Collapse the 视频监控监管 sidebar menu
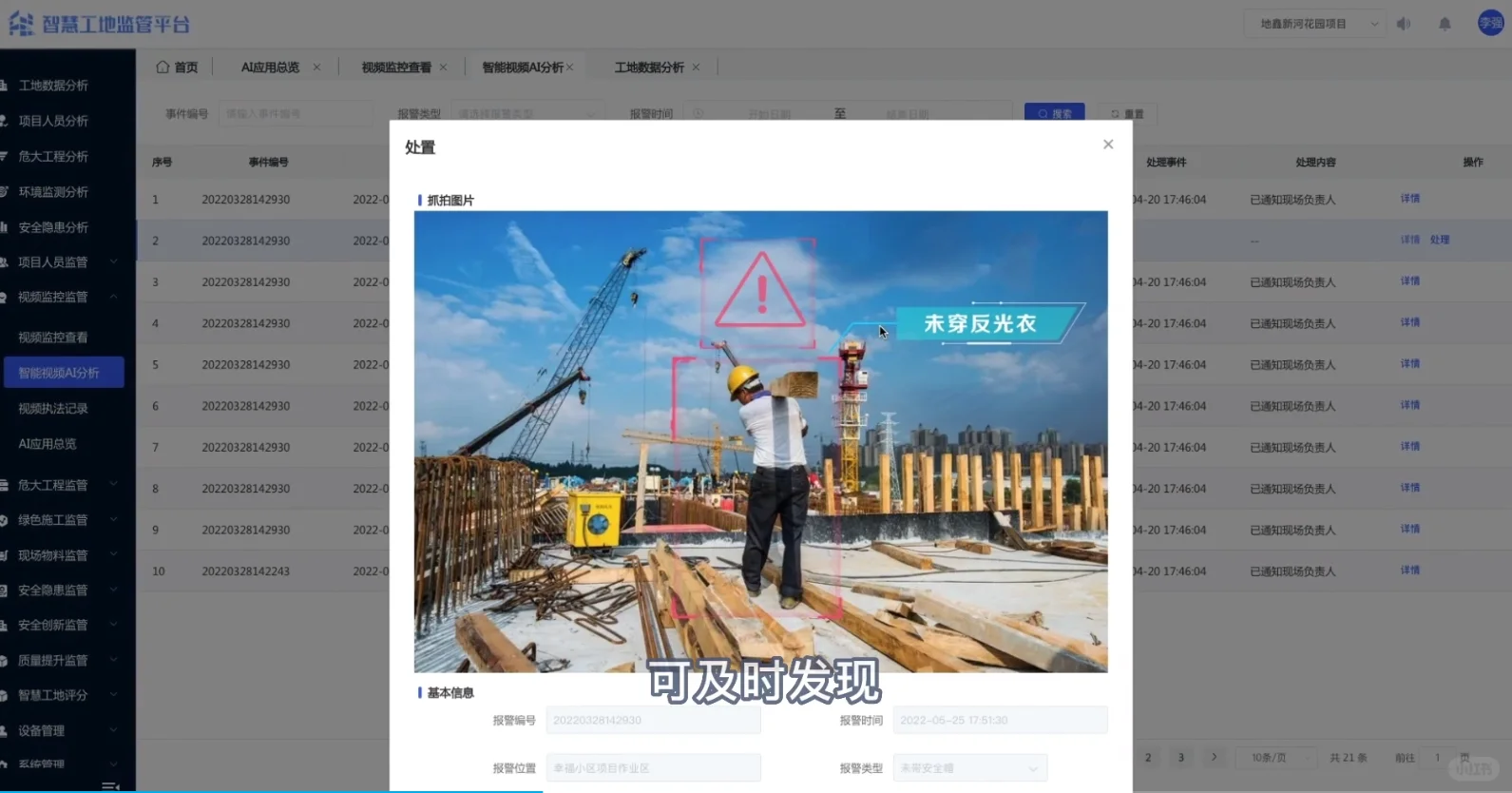Viewport: 1512px width, 793px height. (113, 297)
